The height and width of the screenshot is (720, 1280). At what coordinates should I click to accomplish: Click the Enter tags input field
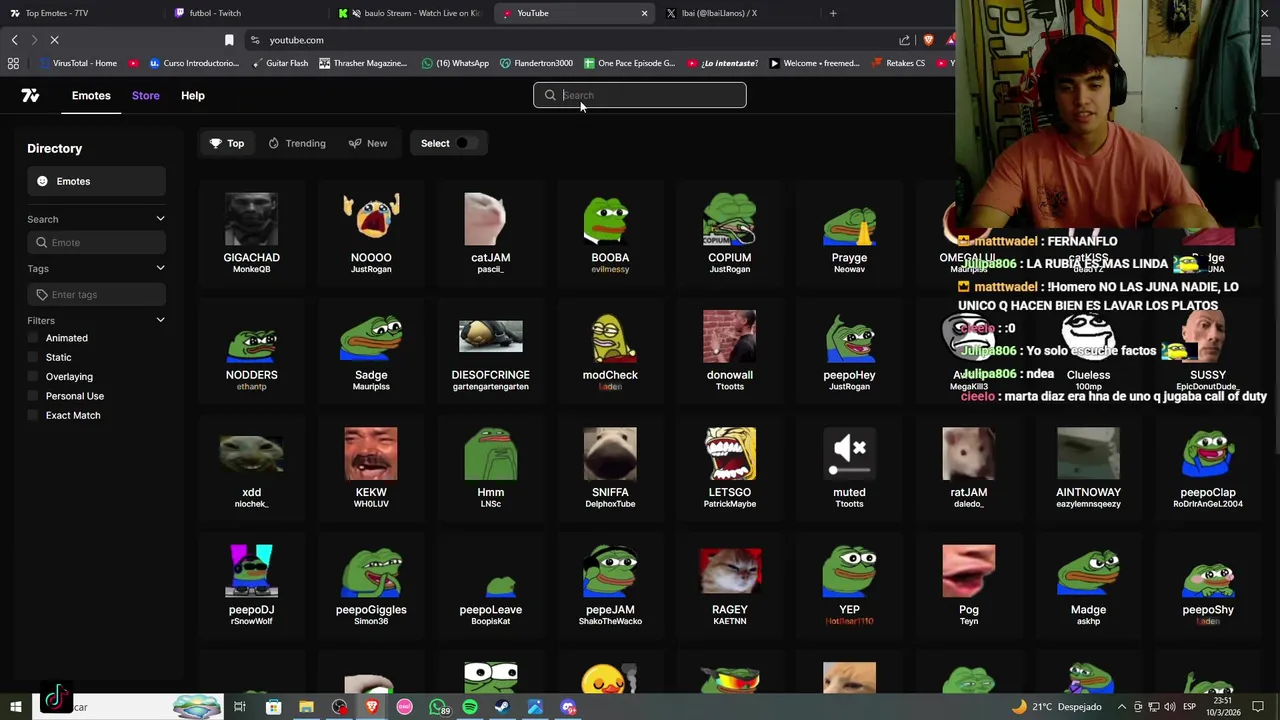pyautogui.click(x=96, y=294)
